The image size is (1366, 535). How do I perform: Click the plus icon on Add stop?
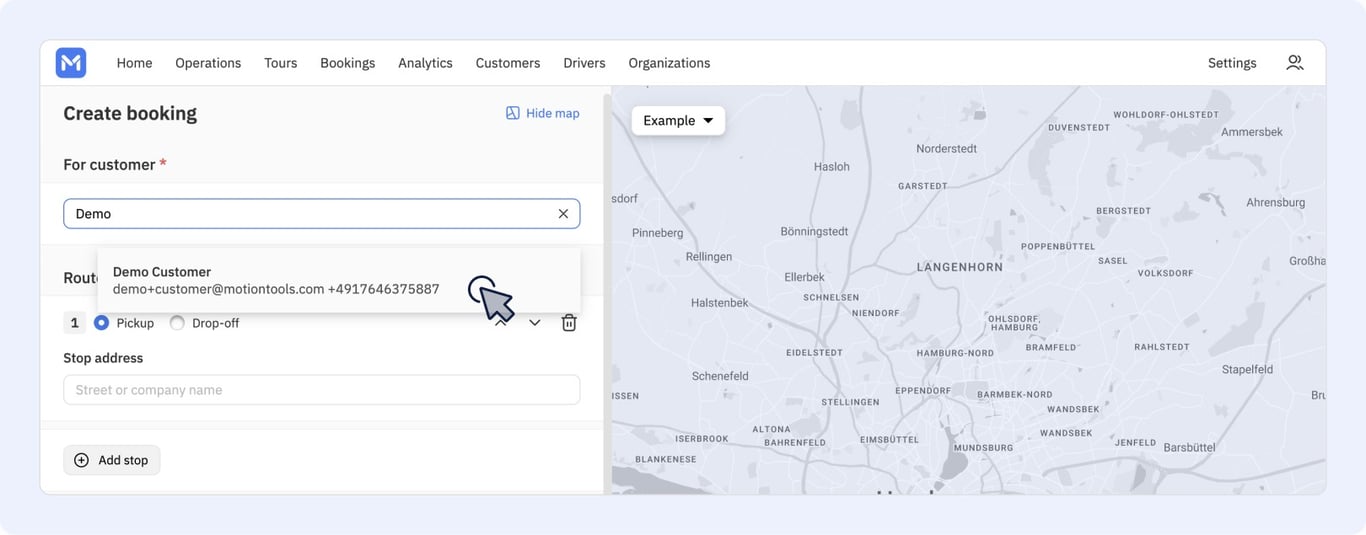point(82,460)
